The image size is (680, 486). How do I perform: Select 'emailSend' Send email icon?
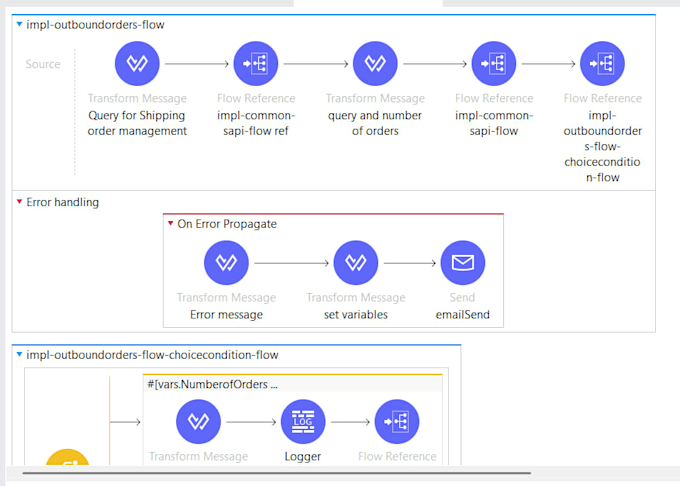pyautogui.click(x=463, y=263)
